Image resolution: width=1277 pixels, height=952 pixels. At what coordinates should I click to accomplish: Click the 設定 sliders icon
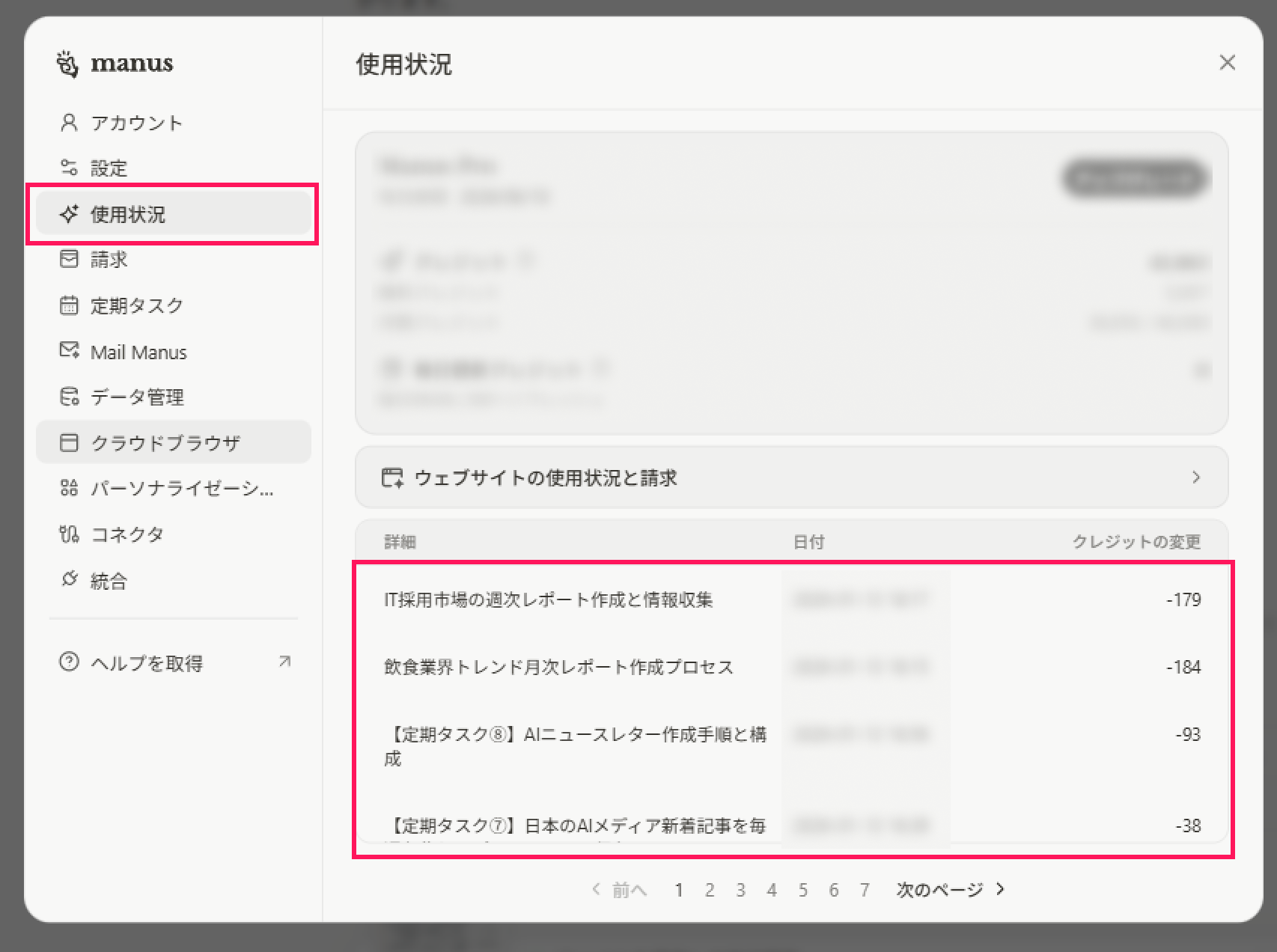69,168
